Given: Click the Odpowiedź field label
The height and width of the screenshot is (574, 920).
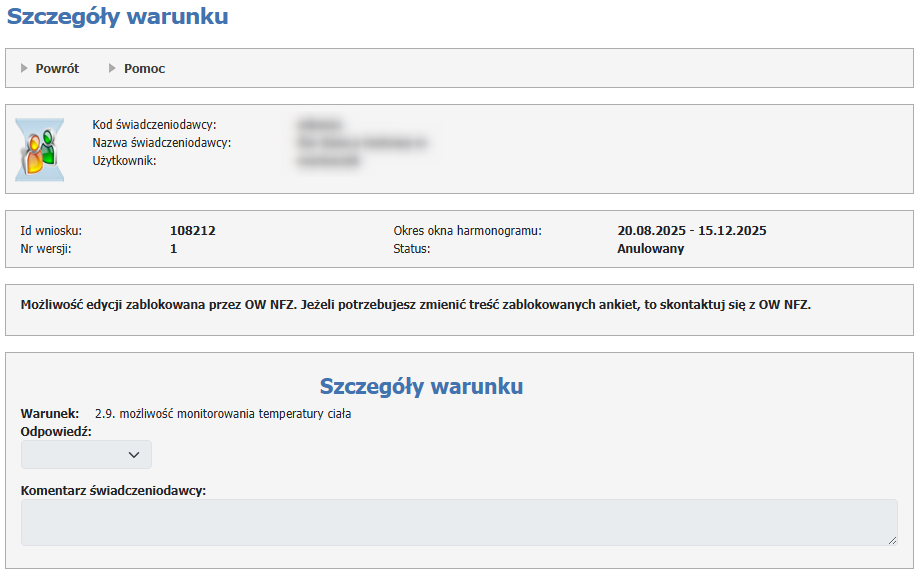Looking at the screenshot, I should (x=56, y=431).
